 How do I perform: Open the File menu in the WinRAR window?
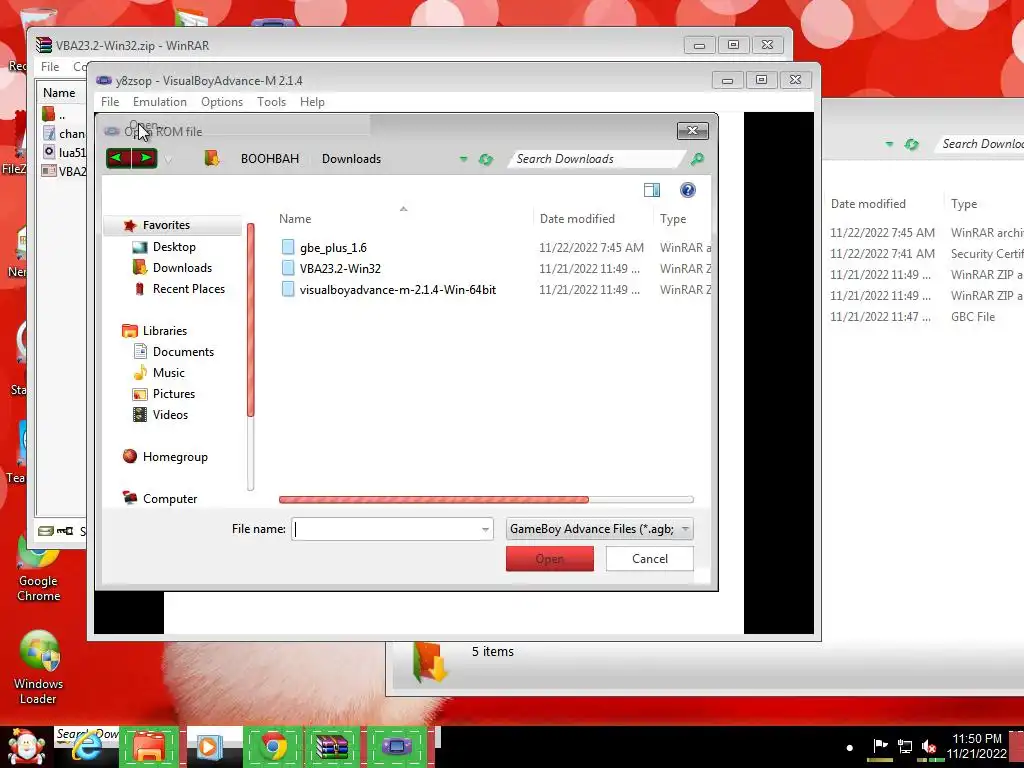point(50,67)
